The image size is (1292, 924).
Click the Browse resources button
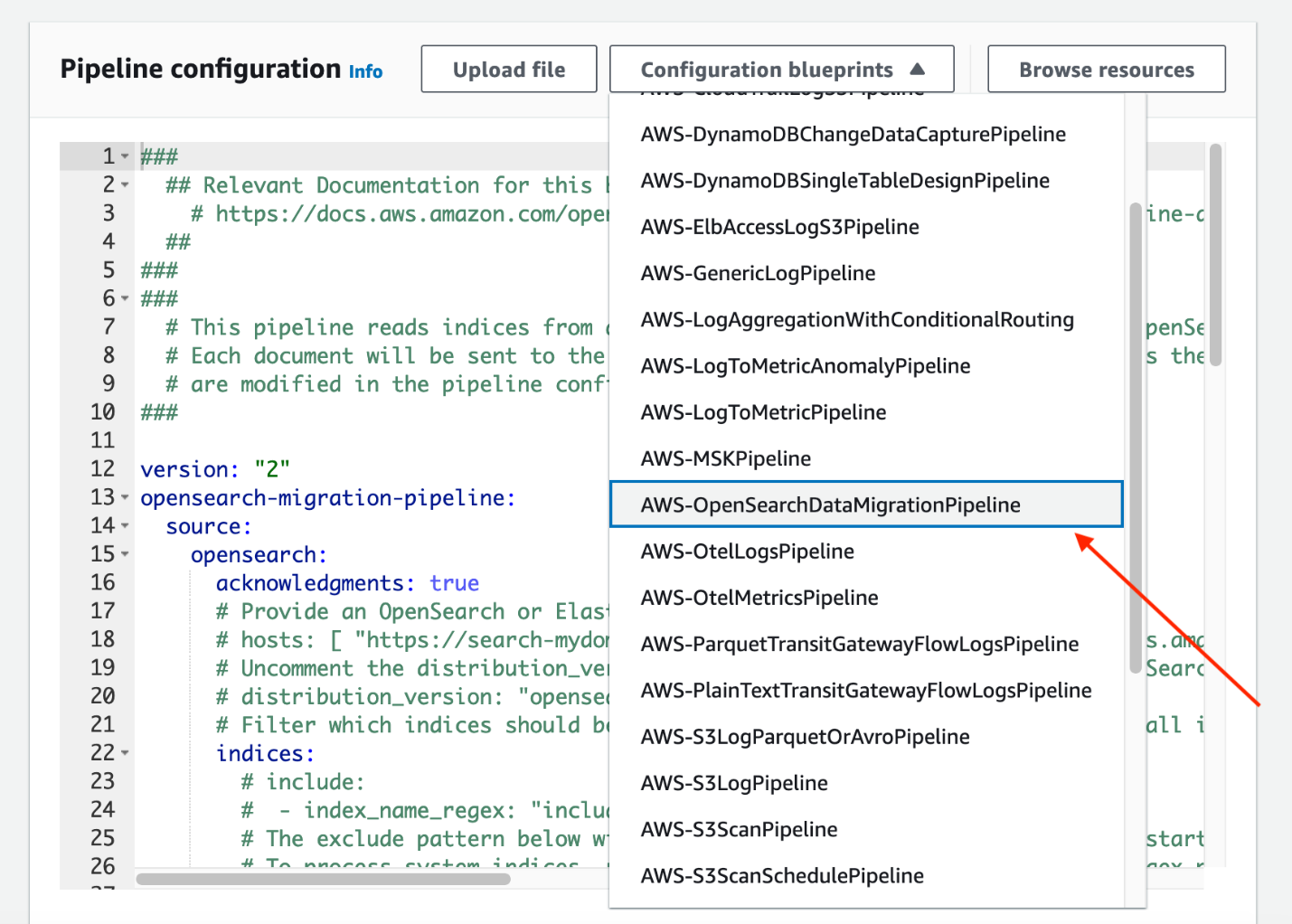pos(1107,70)
